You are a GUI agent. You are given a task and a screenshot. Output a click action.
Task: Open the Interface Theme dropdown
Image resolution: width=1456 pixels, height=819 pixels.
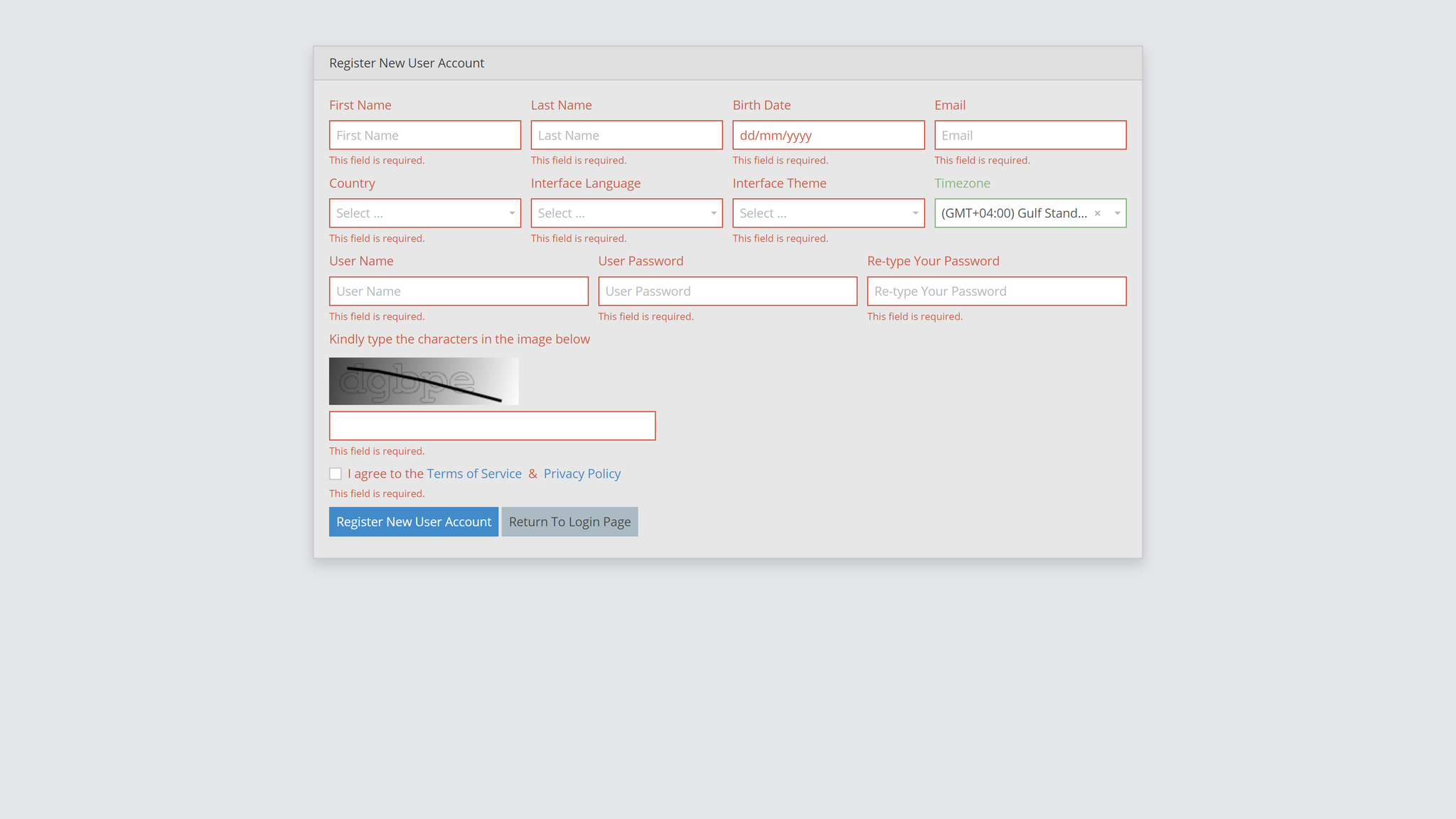click(828, 213)
